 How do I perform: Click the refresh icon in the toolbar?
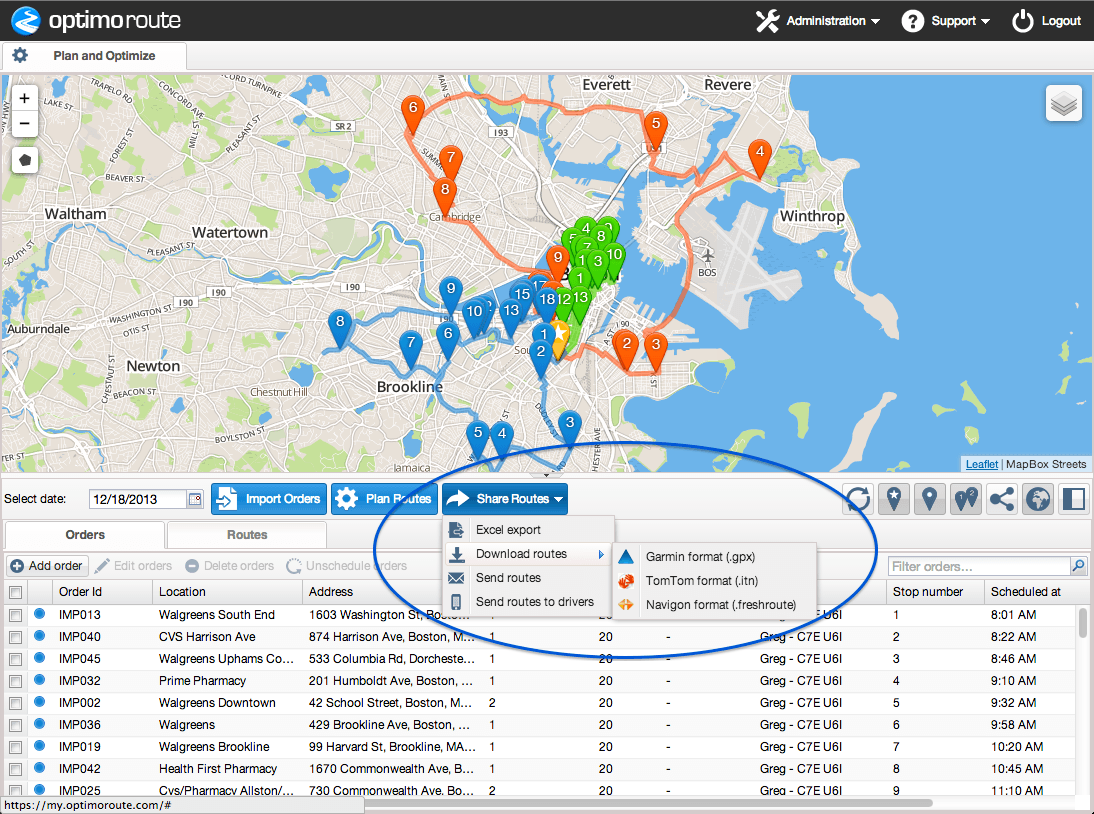tap(858, 499)
